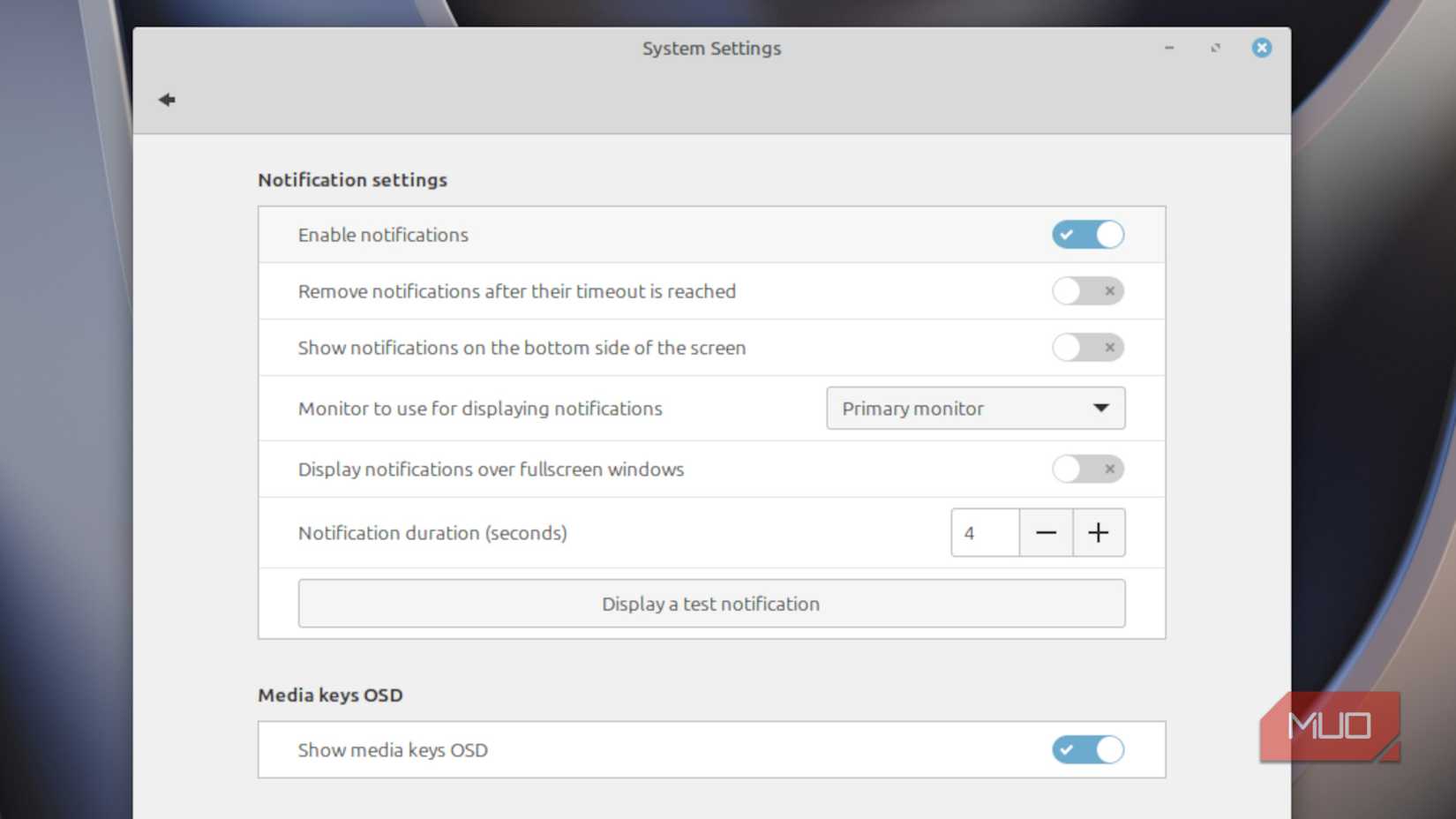The width and height of the screenshot is (1456, 819).
Task: Click Monitor to use for displaying notifications label
Action: [480, 409]
